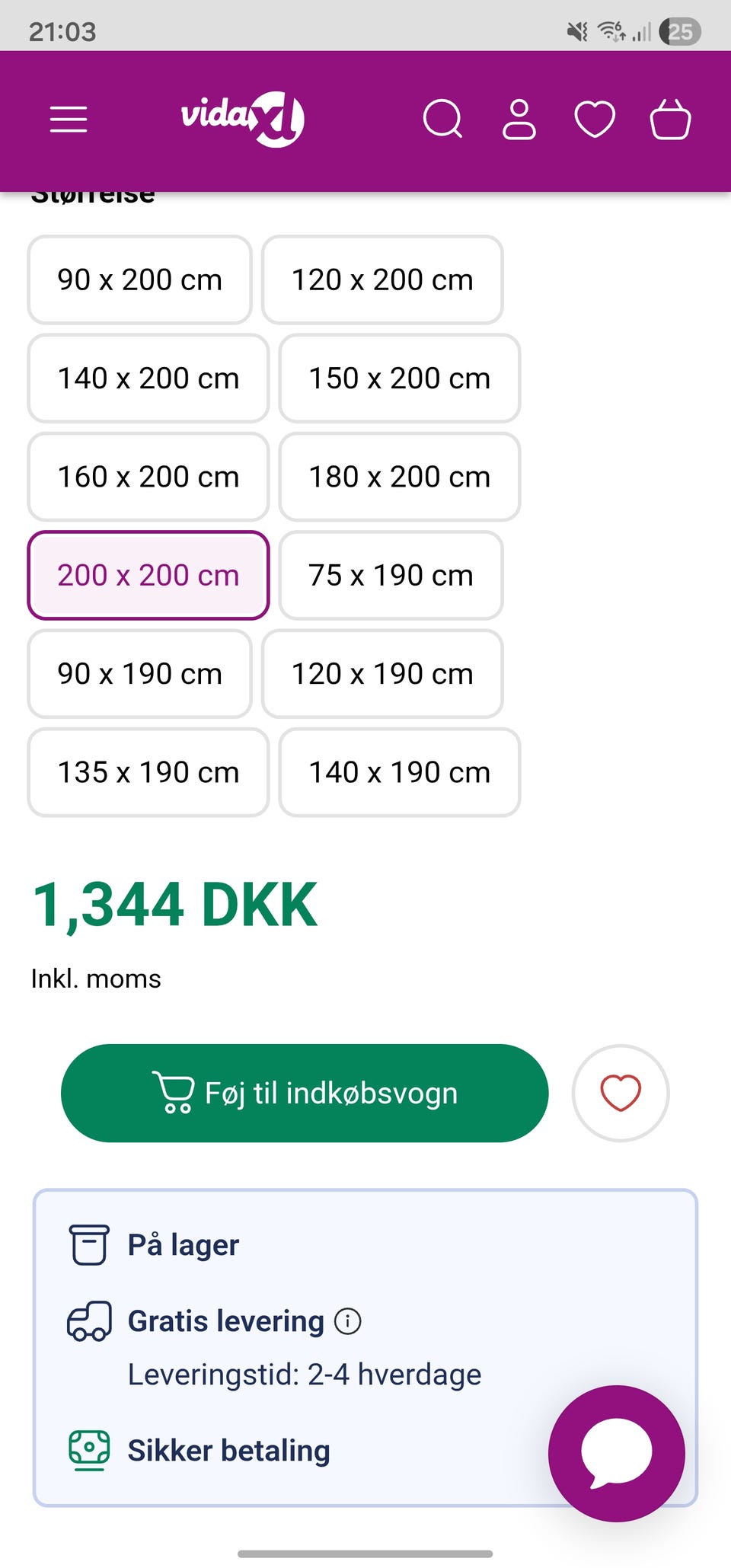731x1568 pixels.
Task: Add product to wishlist with heart button
Action: point(621,1093)
